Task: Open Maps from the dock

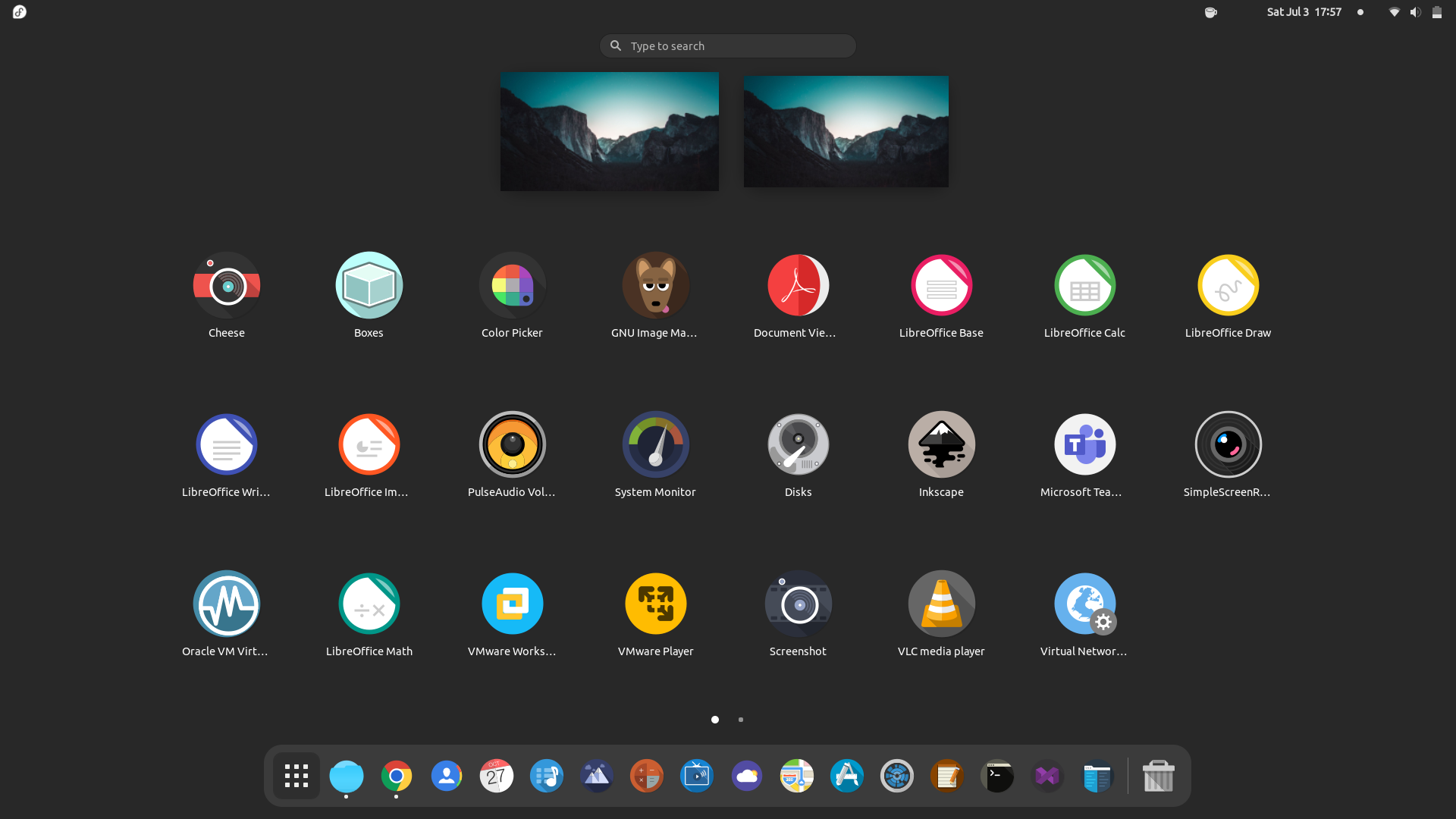Action: coord(797,776)
